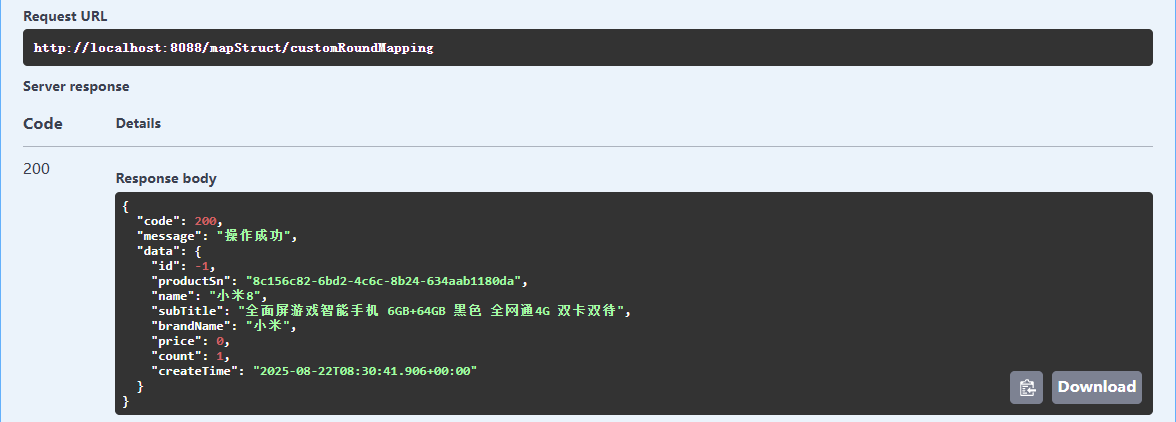Viewport: 1176px width, 422px height.
Task: Select the "Server response" heading
Action: (x=76, y=86)
